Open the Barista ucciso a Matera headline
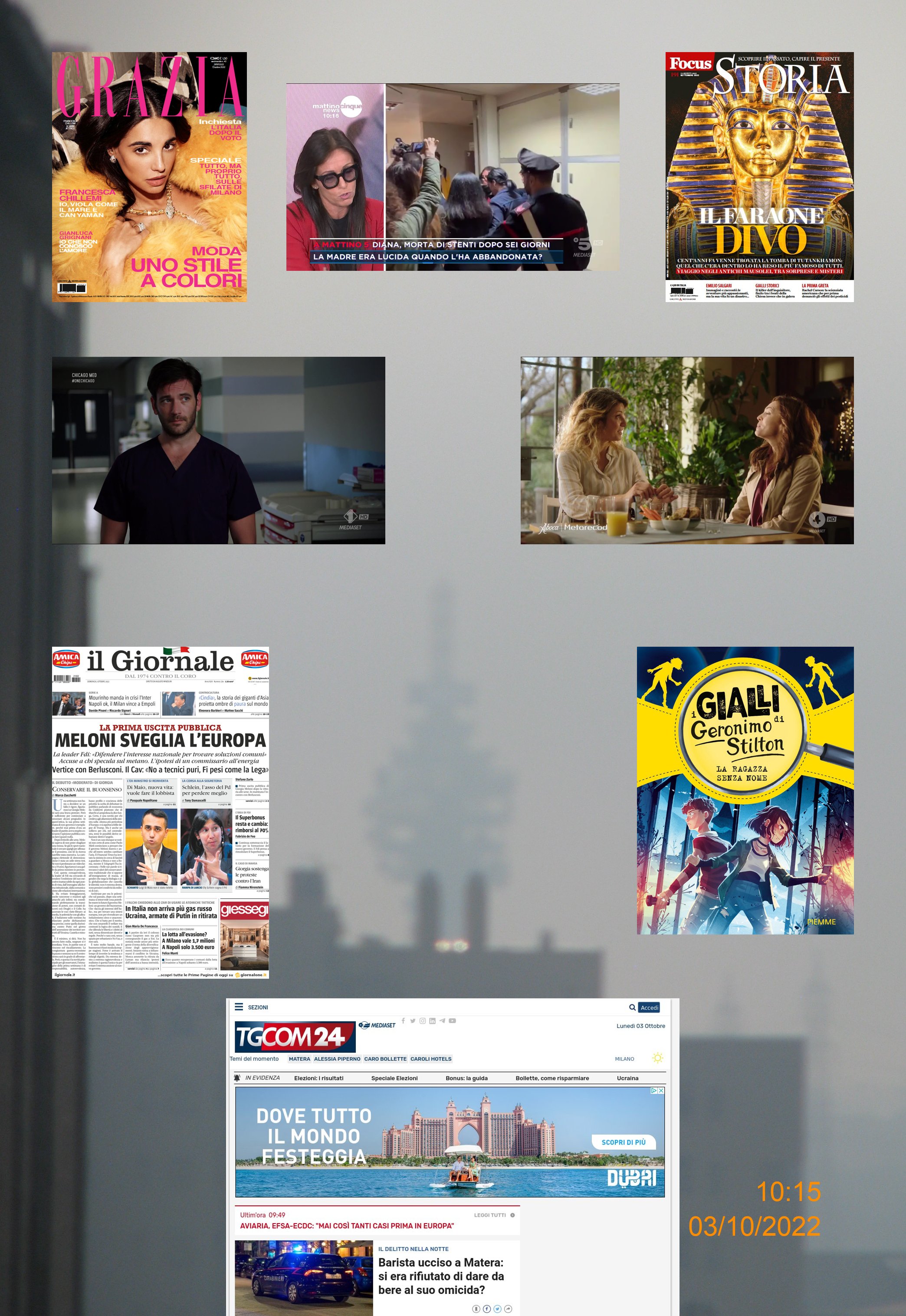This screenshot has width=906, height=1316. click(x=440, y=1276)
